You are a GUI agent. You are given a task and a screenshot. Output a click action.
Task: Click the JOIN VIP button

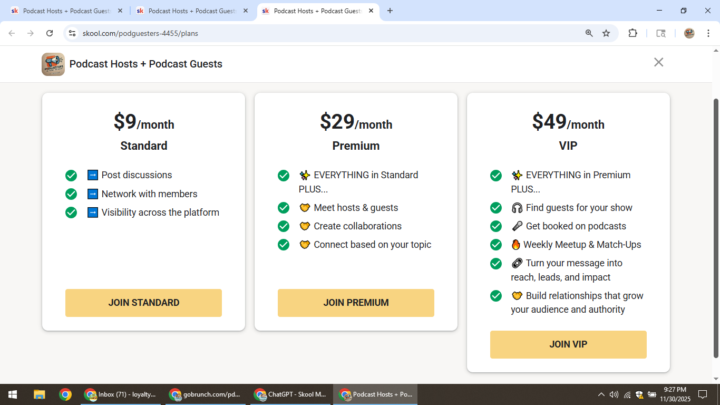[x=568, y=344]
